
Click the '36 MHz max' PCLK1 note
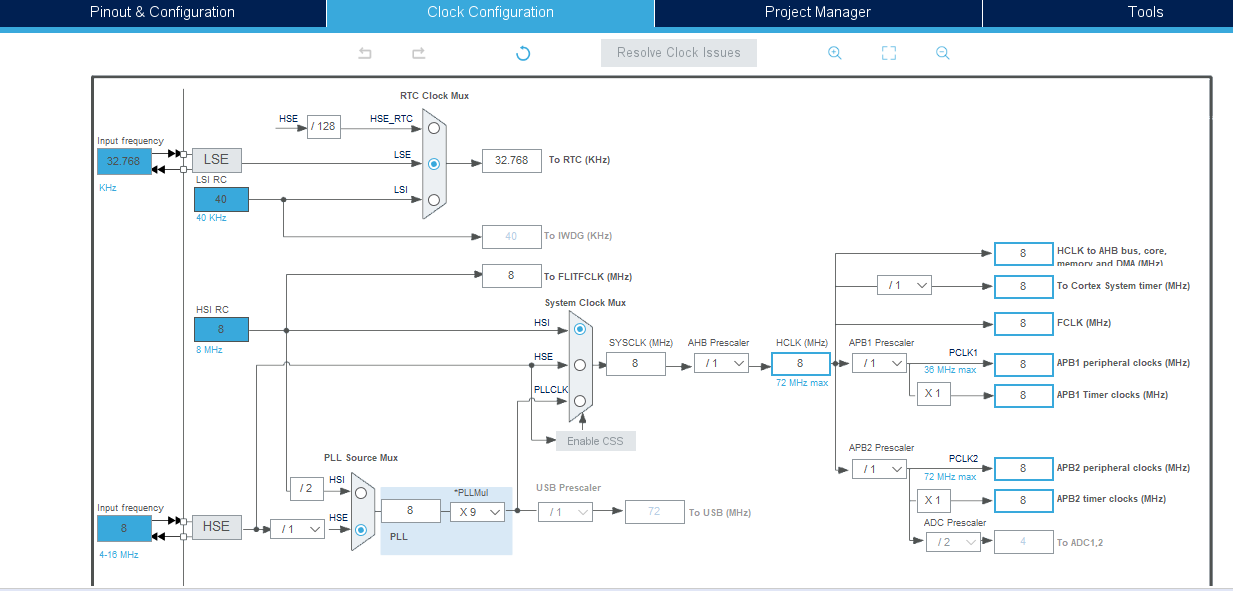pyautogui.click(x=950, y=369)
